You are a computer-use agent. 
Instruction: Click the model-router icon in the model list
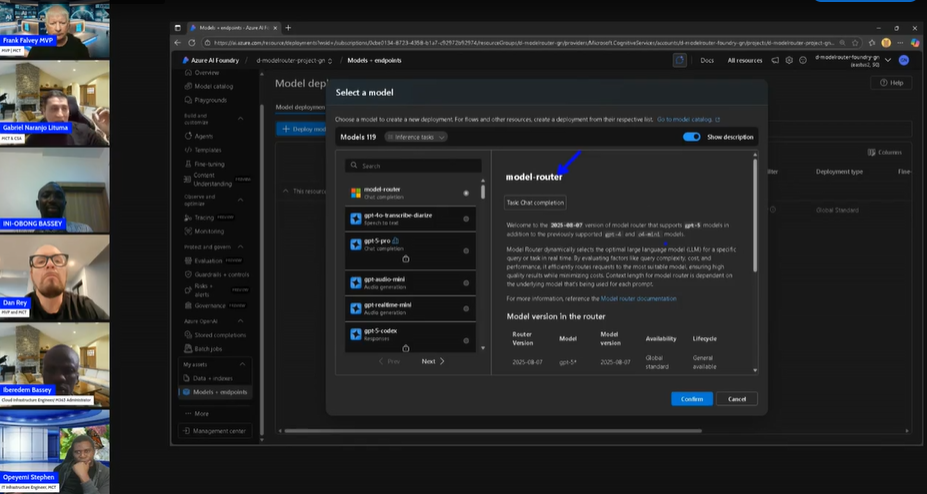coord(355,192)
